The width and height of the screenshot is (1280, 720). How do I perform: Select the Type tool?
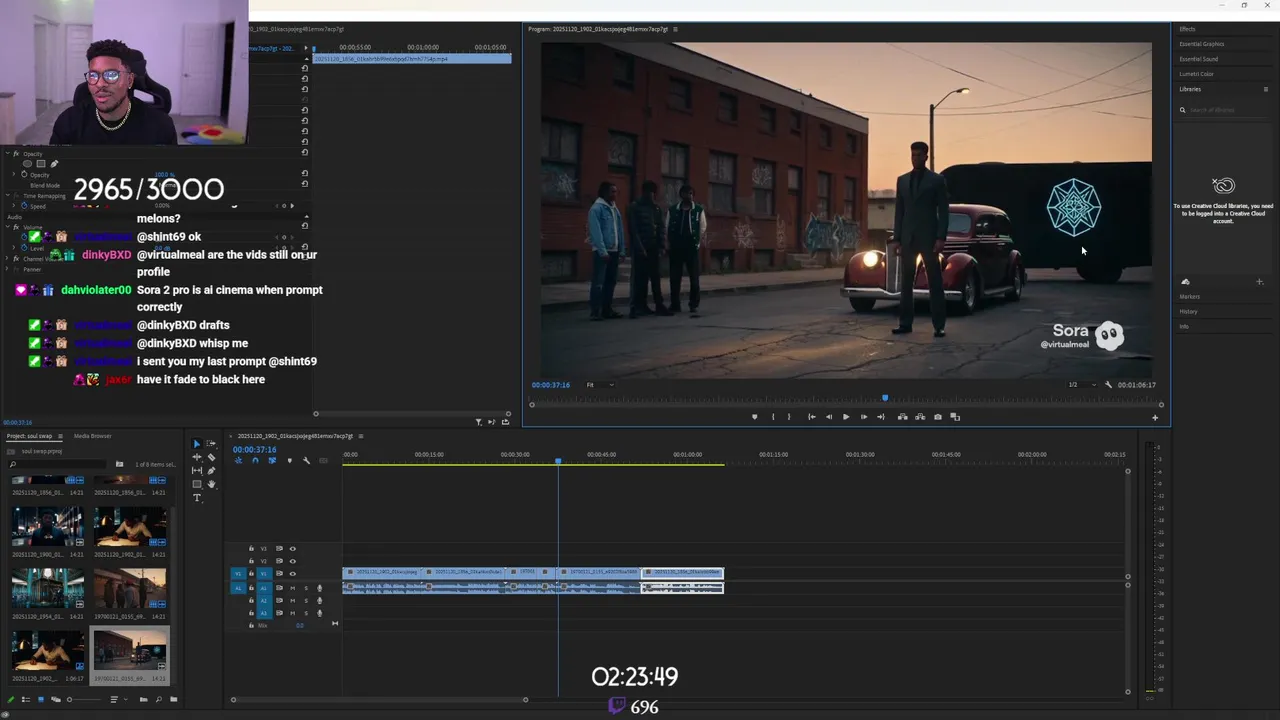pos(197,497)
